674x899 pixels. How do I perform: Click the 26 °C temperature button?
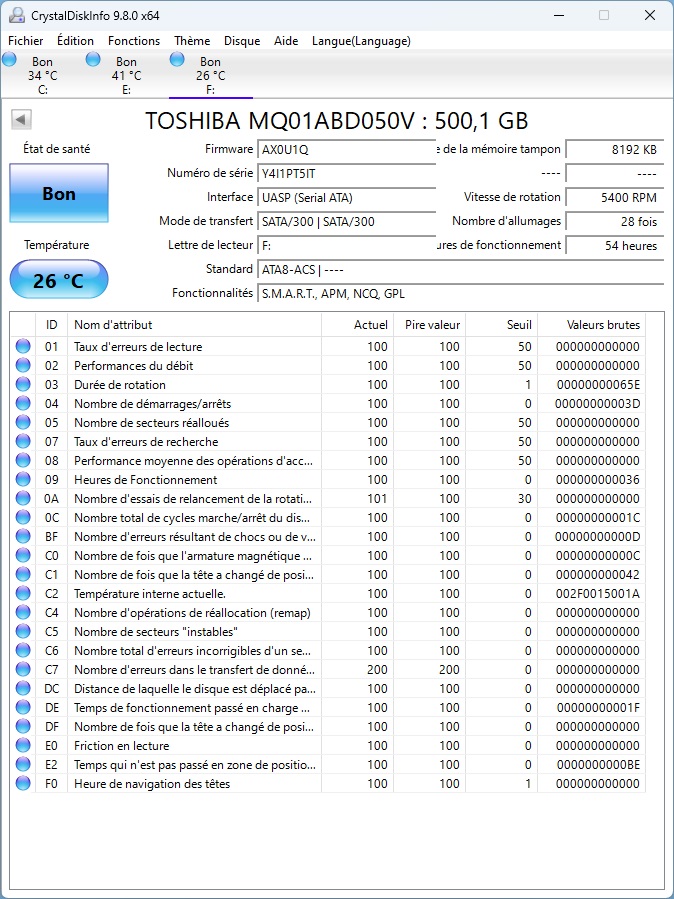(59, 280)
